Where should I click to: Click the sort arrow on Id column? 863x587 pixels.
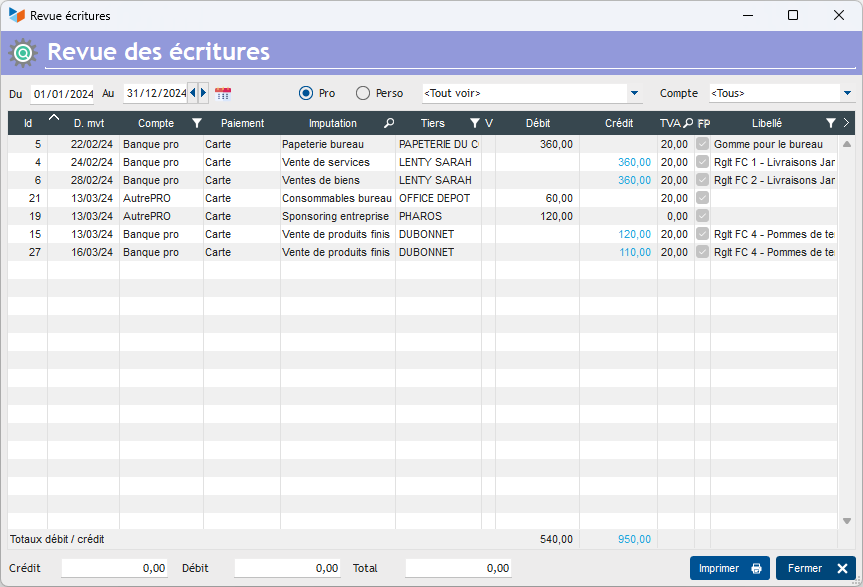click(54, 117)
